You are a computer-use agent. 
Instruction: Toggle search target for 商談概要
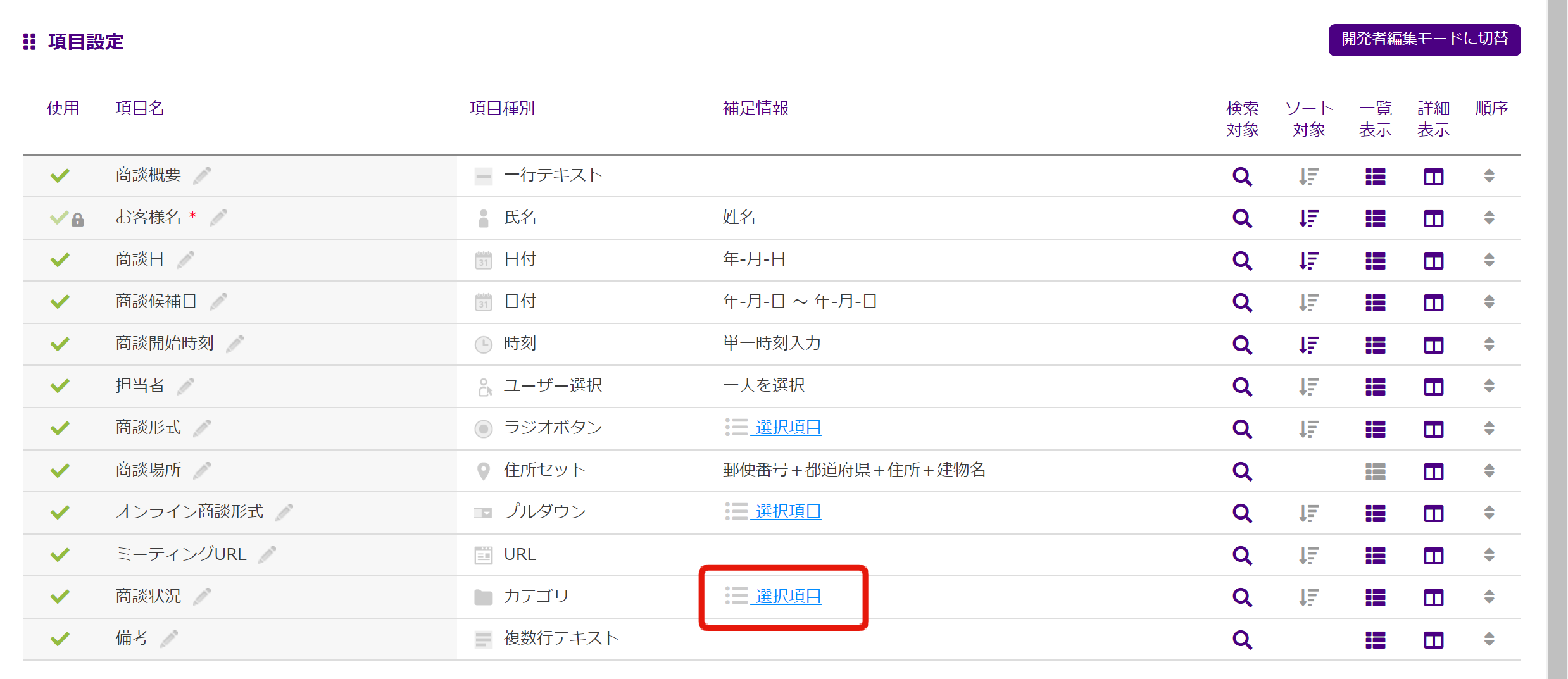(x=1243, y=177)
